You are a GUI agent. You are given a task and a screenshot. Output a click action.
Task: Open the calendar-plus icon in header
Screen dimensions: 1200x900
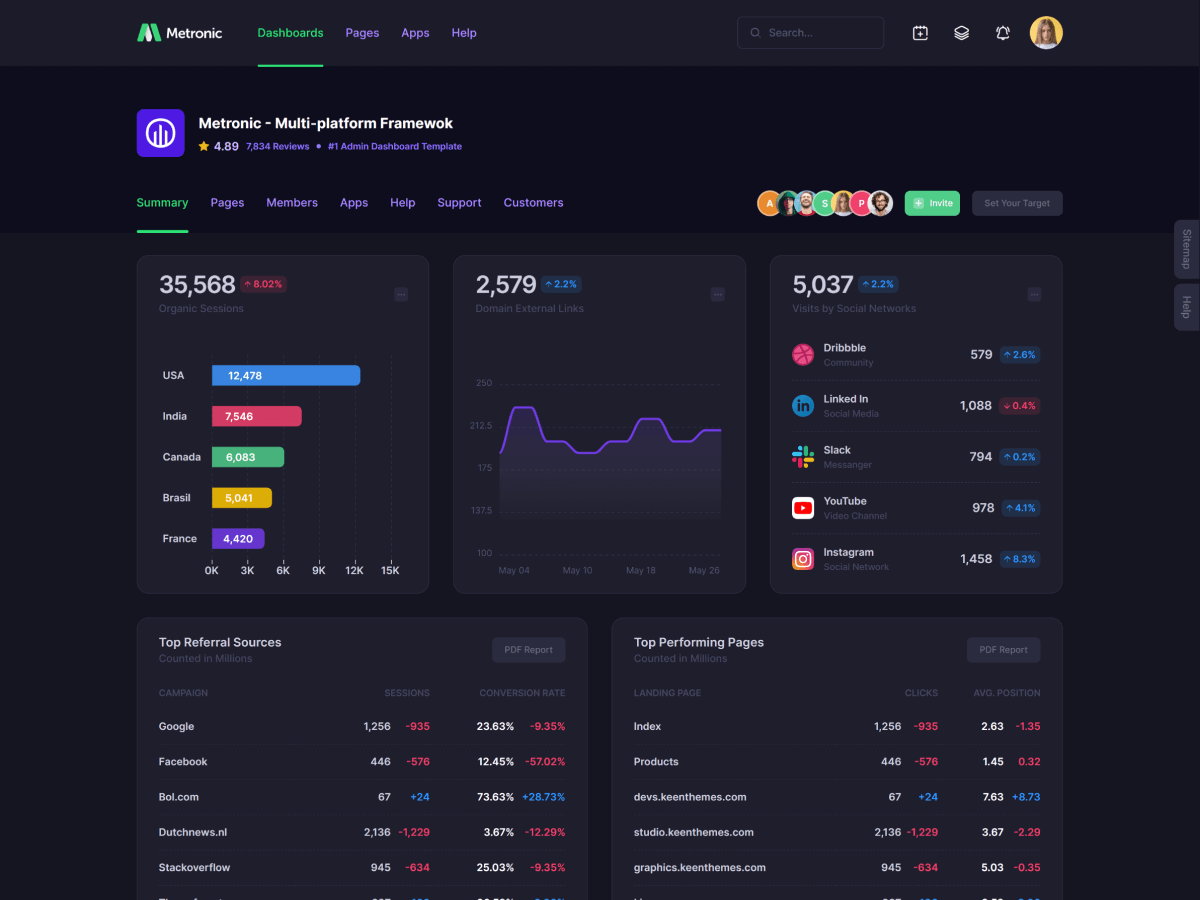click(x=920, y=33)
